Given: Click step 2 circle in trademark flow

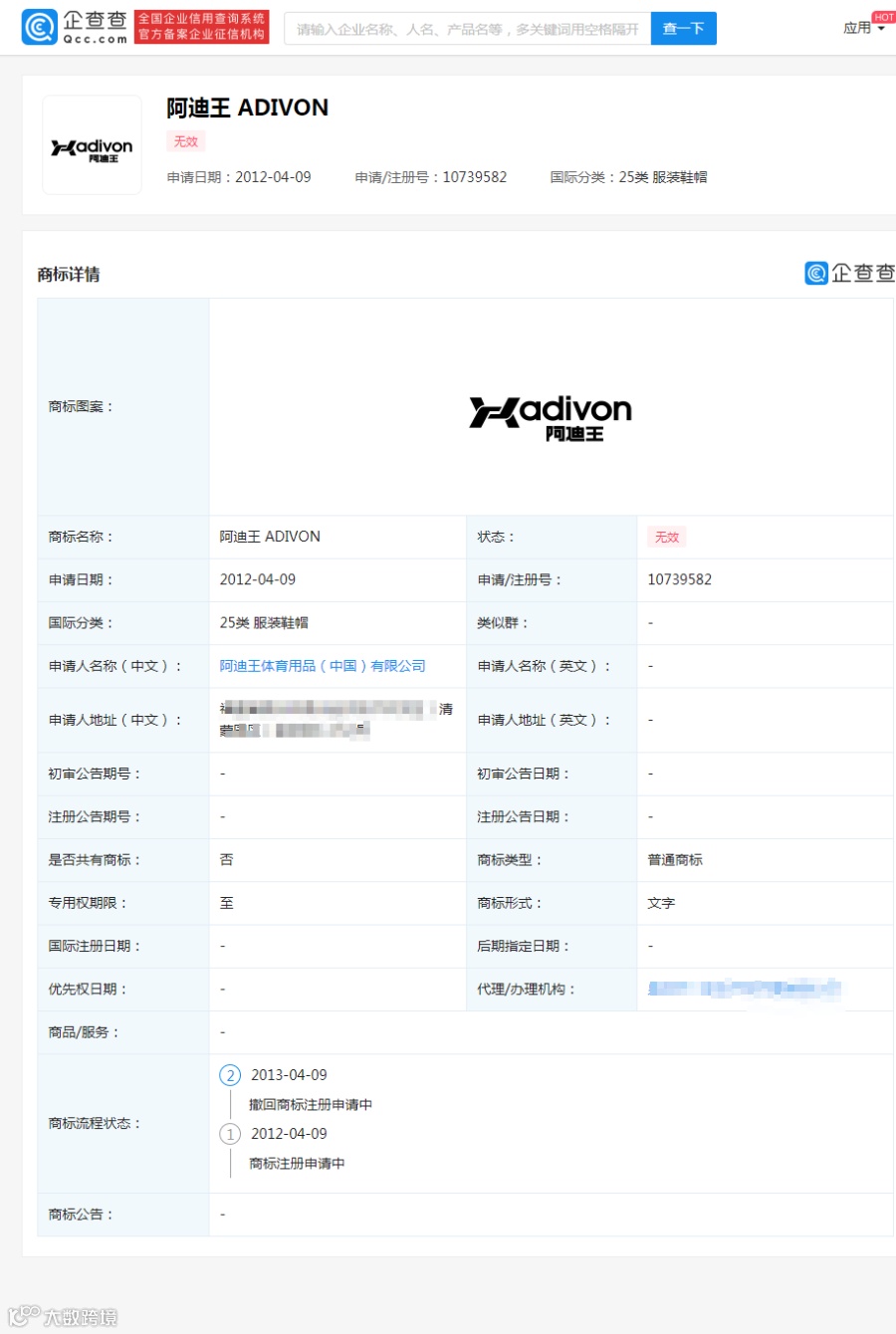Looking at the screenshot, I should coord(230,1075).
